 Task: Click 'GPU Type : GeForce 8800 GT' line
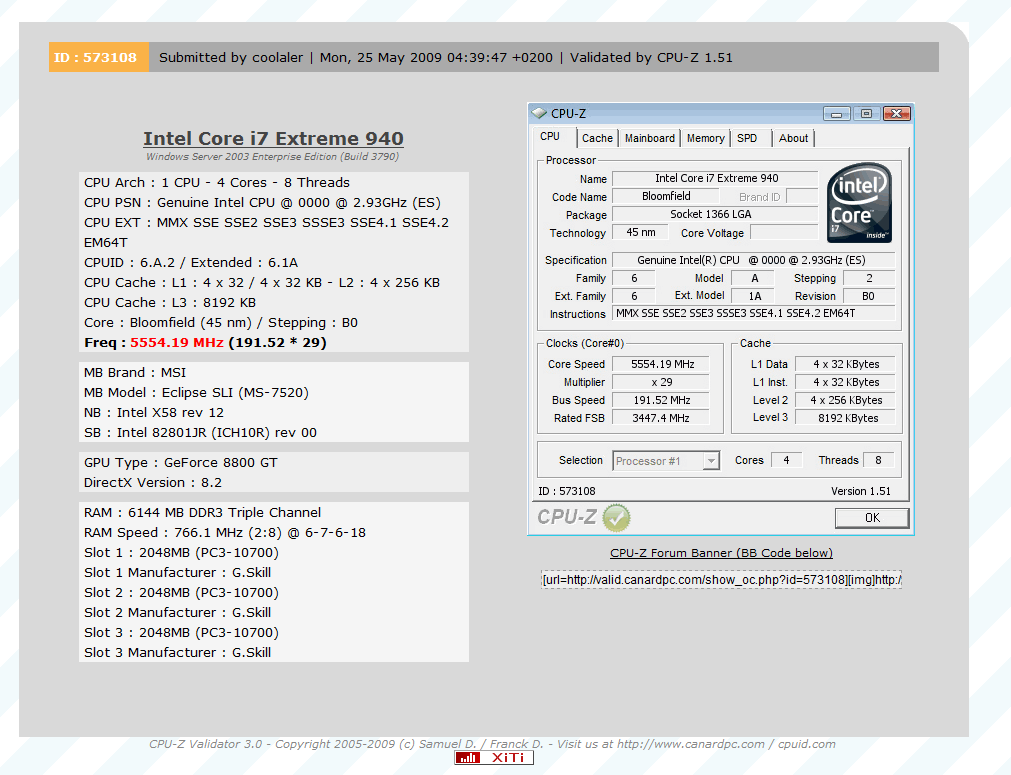click(181, 462)
